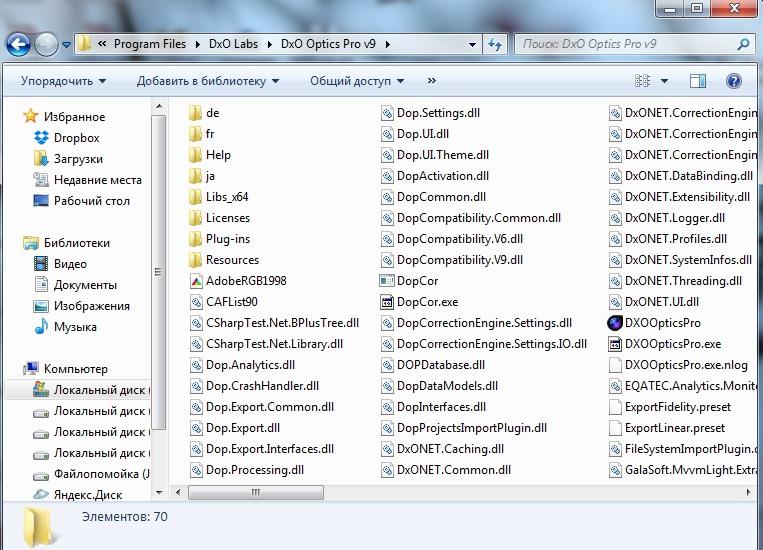Image resolution: width=763 pixels, height=550 pixels.
Task: Click the Избранное star icon
Action: (x=30, y=116)
